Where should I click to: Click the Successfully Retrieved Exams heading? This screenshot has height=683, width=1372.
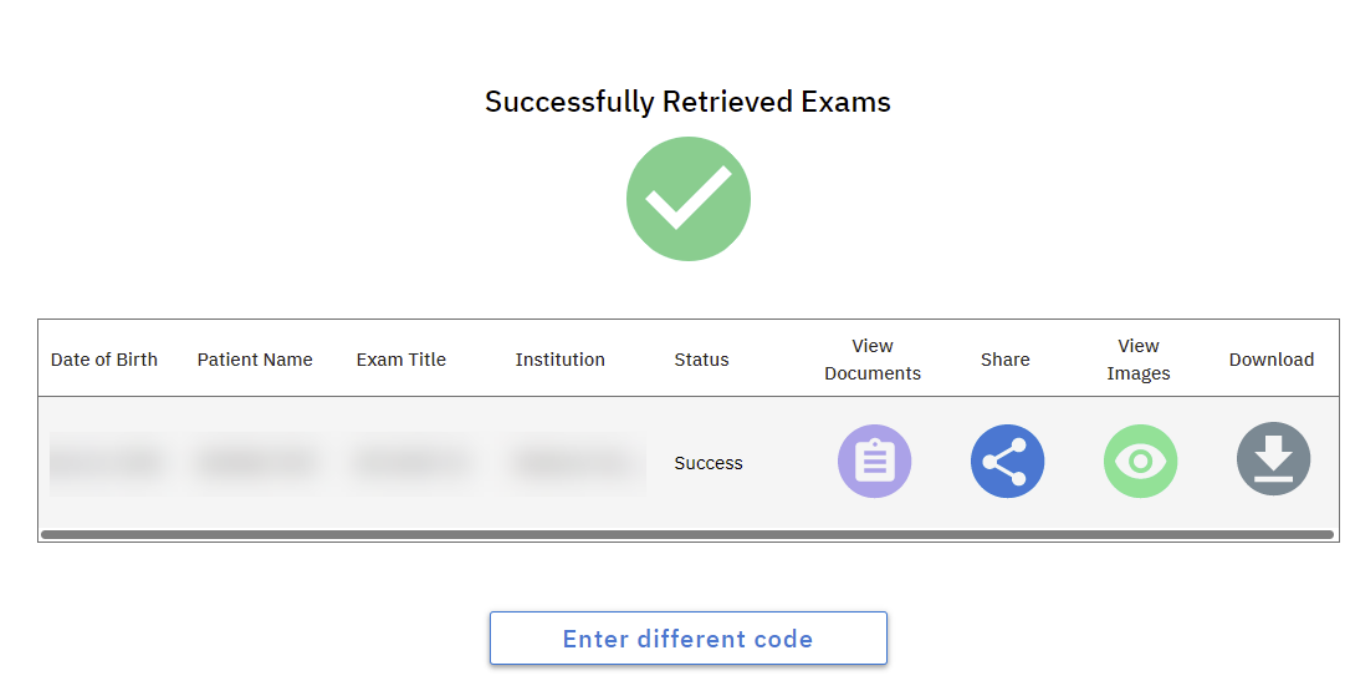(x=688, y=101)
